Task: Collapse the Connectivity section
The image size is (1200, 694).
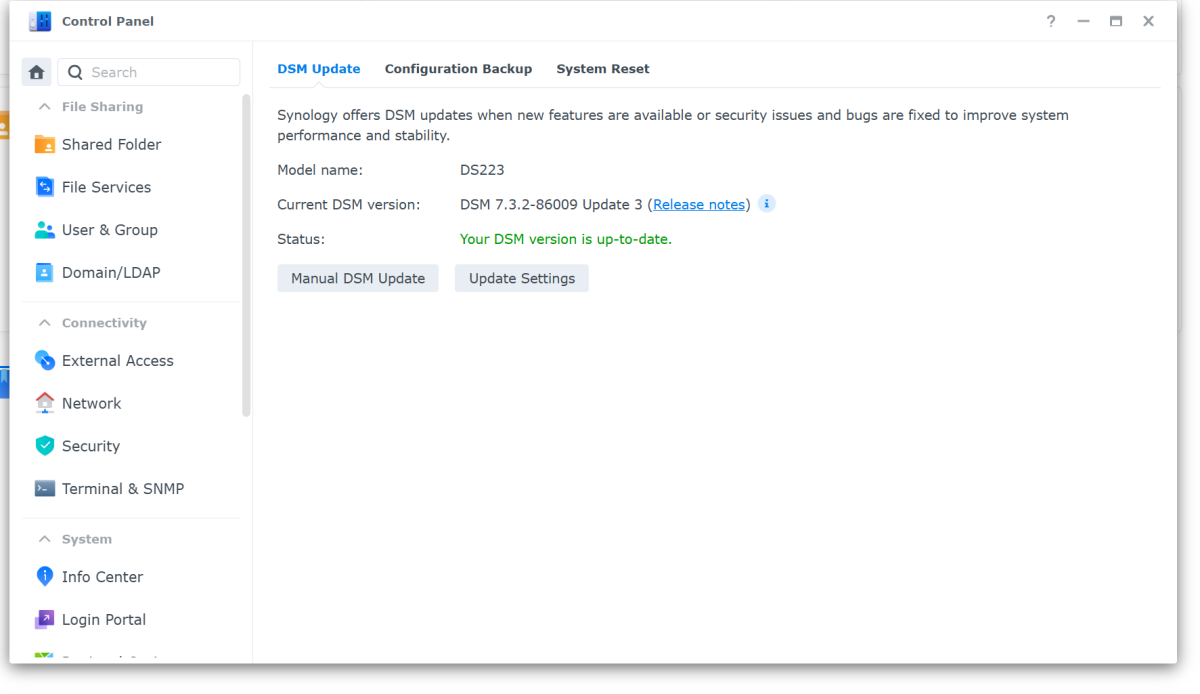Action: [x=44, y=323]
